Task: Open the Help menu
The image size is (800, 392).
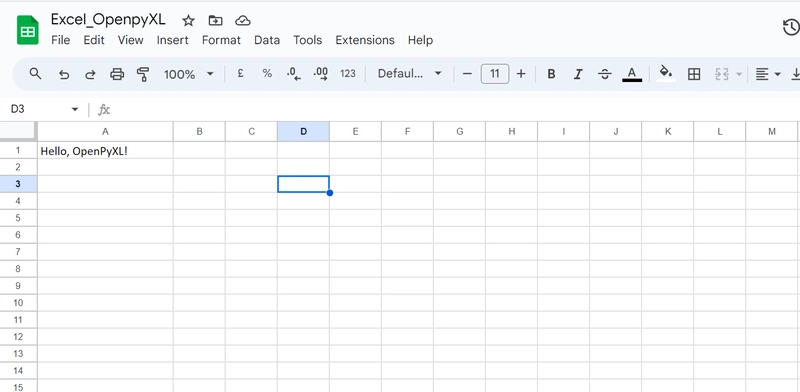Action: pyautogui.click(x=420, y=40)
